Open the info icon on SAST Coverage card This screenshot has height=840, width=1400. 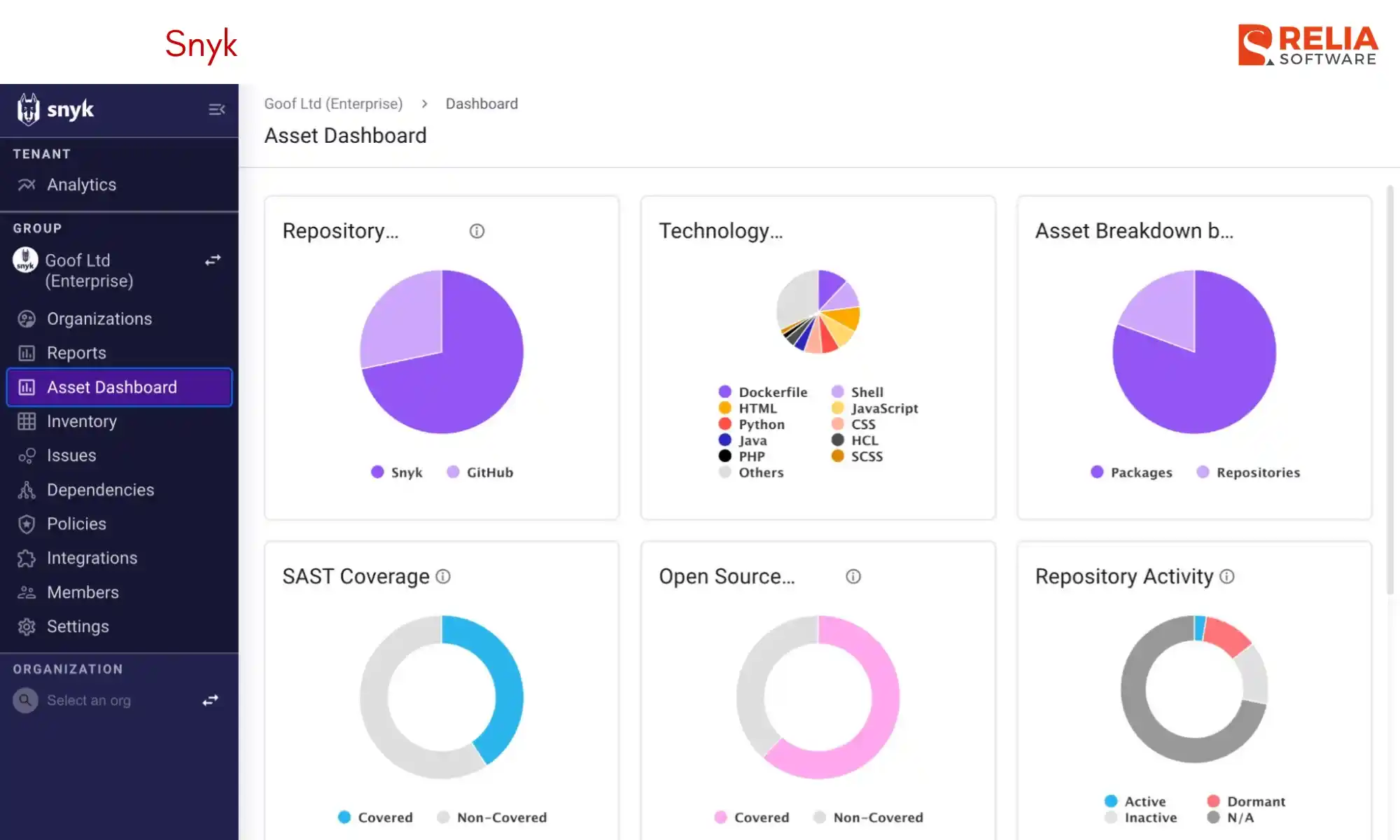pyautogui.click(x=442, y=576)
